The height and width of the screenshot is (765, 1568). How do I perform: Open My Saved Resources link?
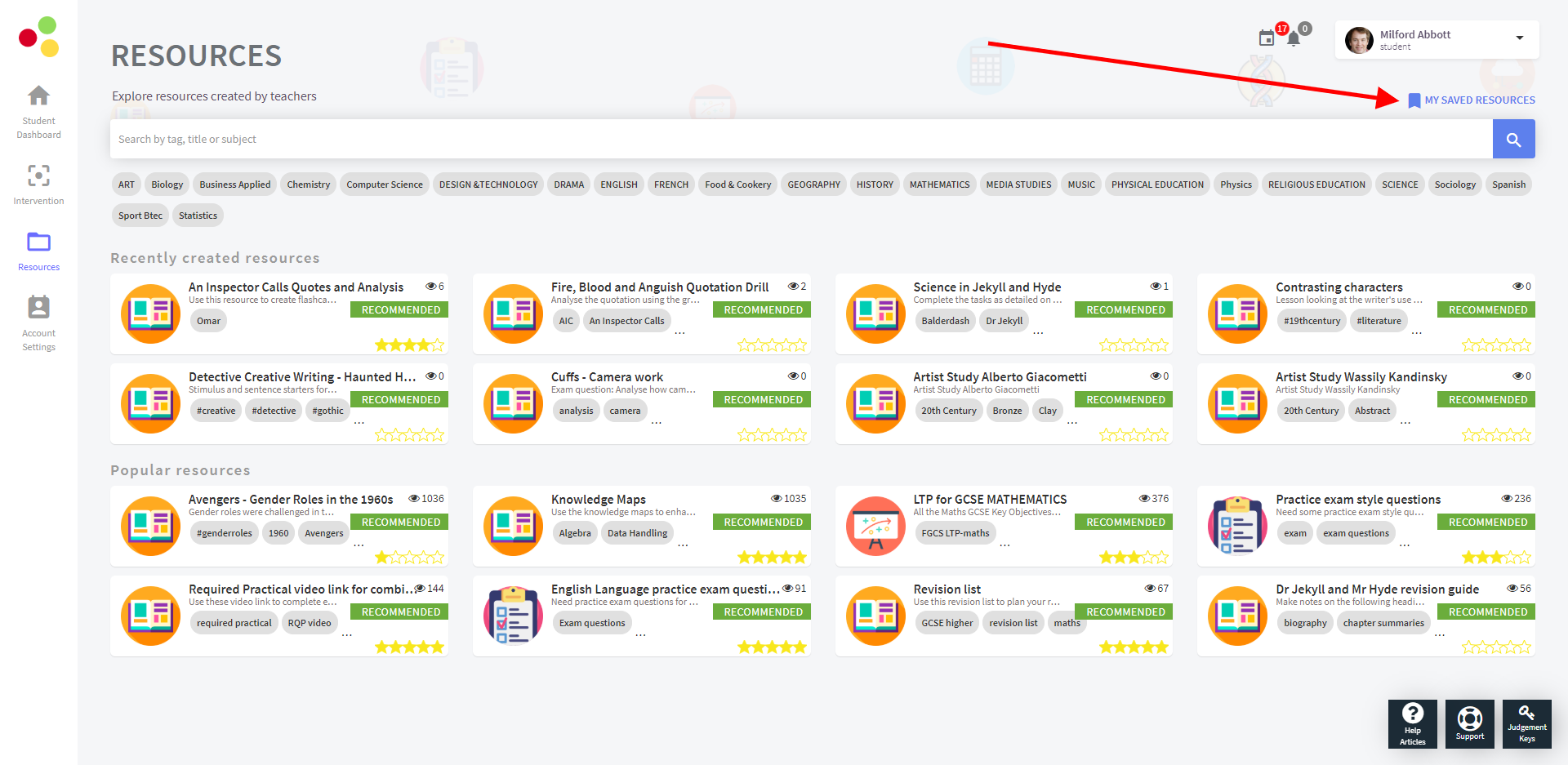pos(1471,100)
